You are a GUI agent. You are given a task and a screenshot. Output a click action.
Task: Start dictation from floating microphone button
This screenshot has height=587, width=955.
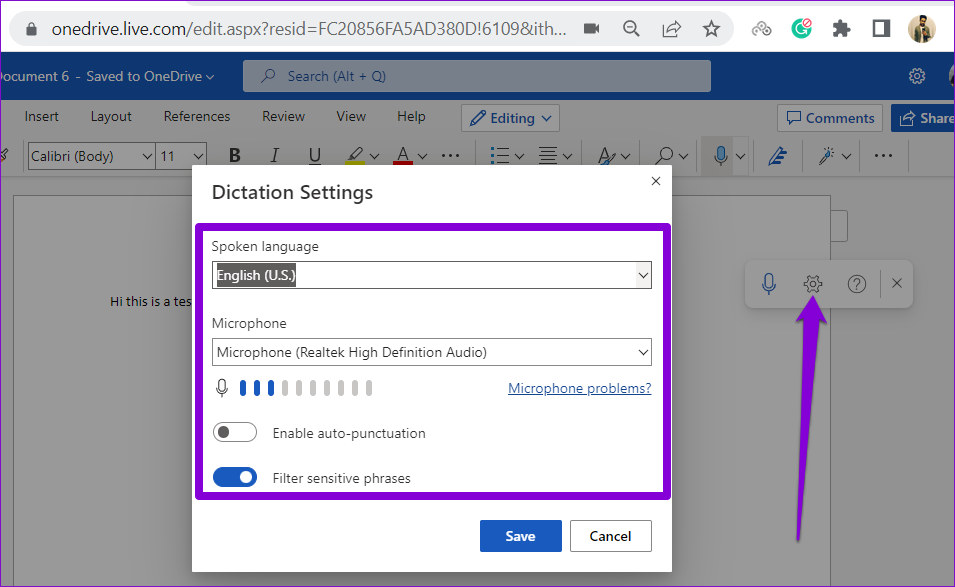coord(769,284)
